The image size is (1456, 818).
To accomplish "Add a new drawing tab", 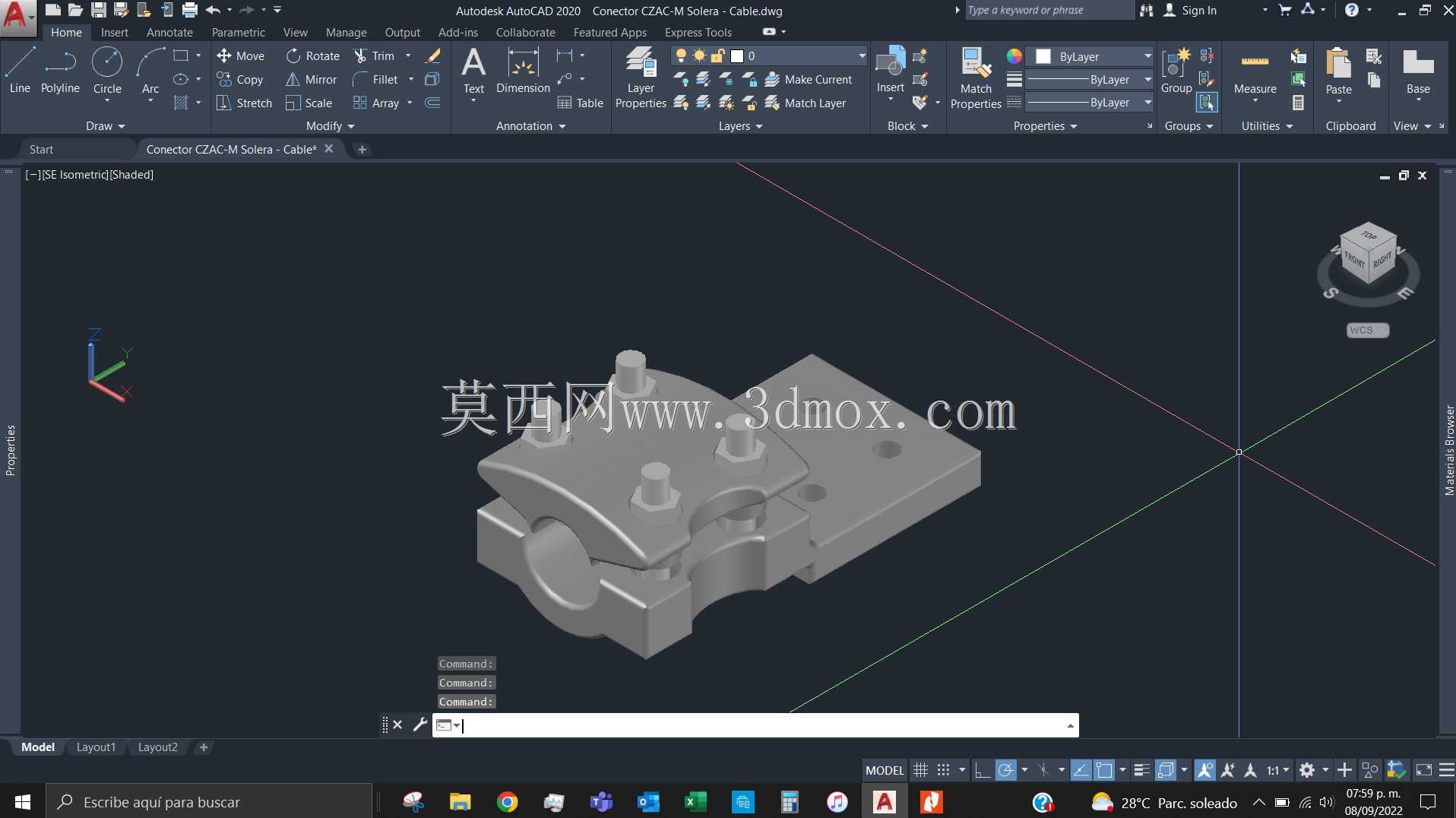I will pos(362,149).
